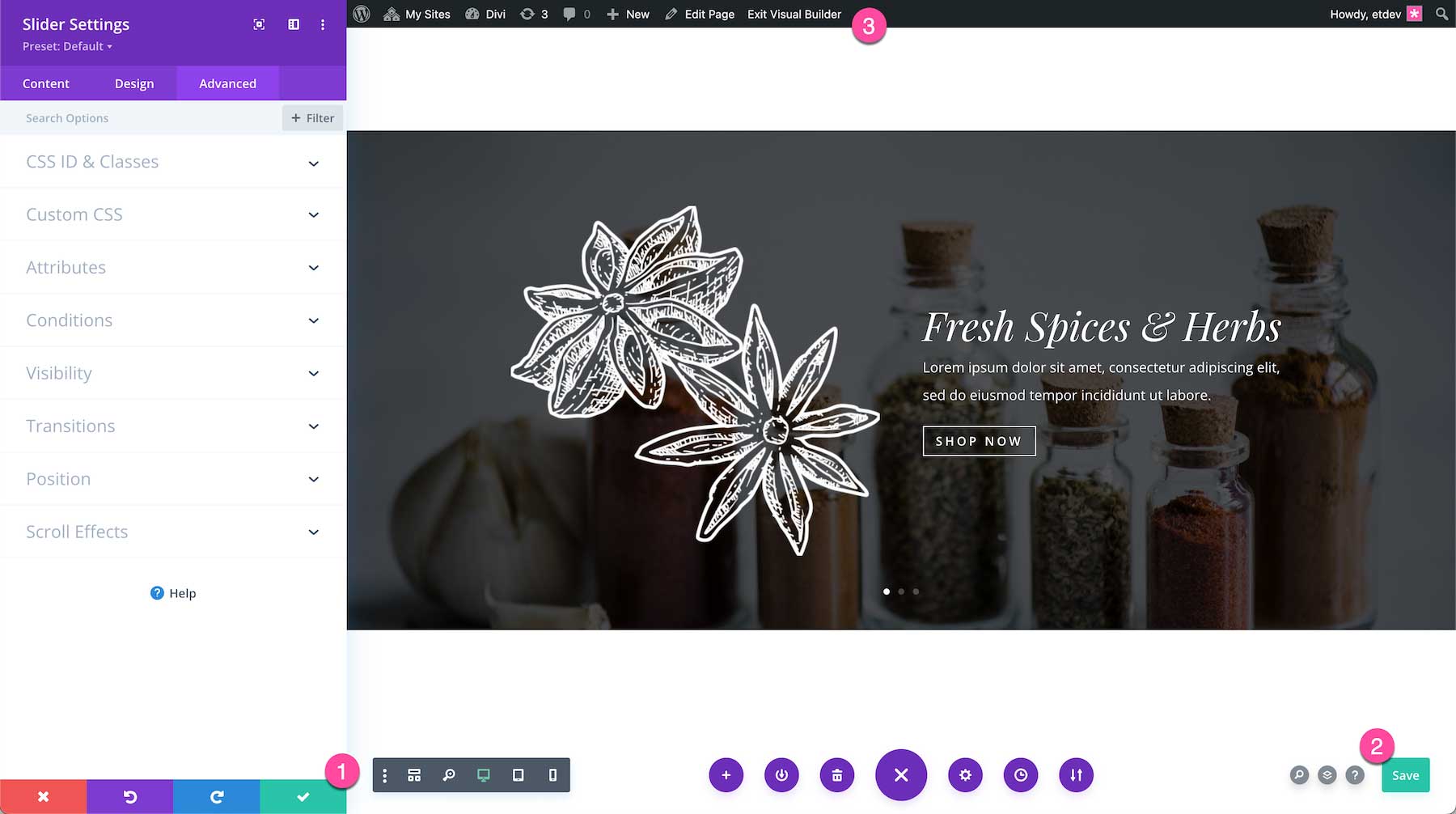Select desktop view mode
This screenshot has width=1456, height=814.
tap(484, 775)
